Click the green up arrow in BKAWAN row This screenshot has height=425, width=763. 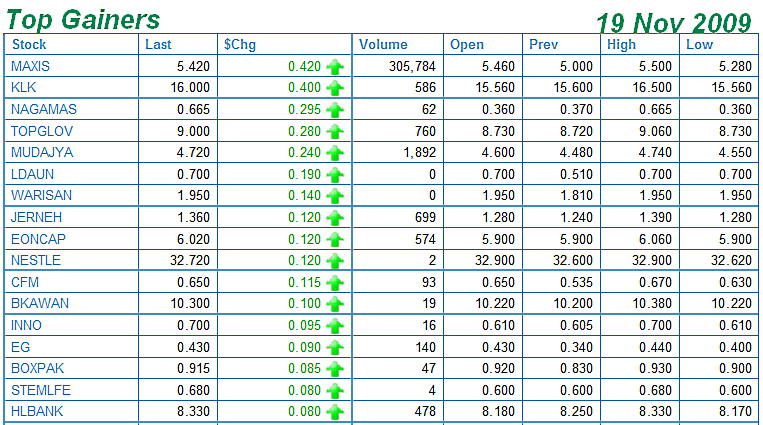[335, 304]
